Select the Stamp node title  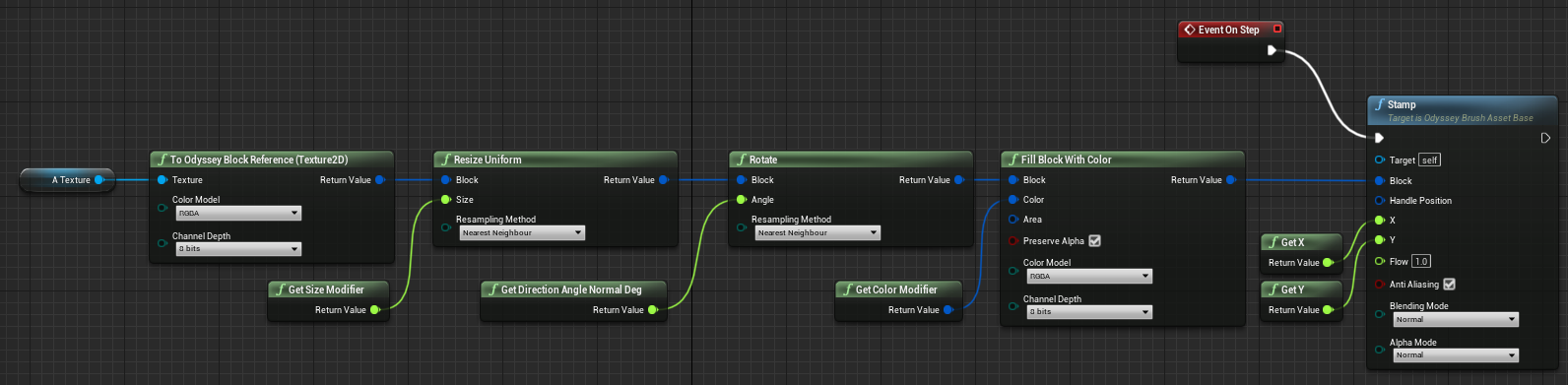tap(1402, 104)
